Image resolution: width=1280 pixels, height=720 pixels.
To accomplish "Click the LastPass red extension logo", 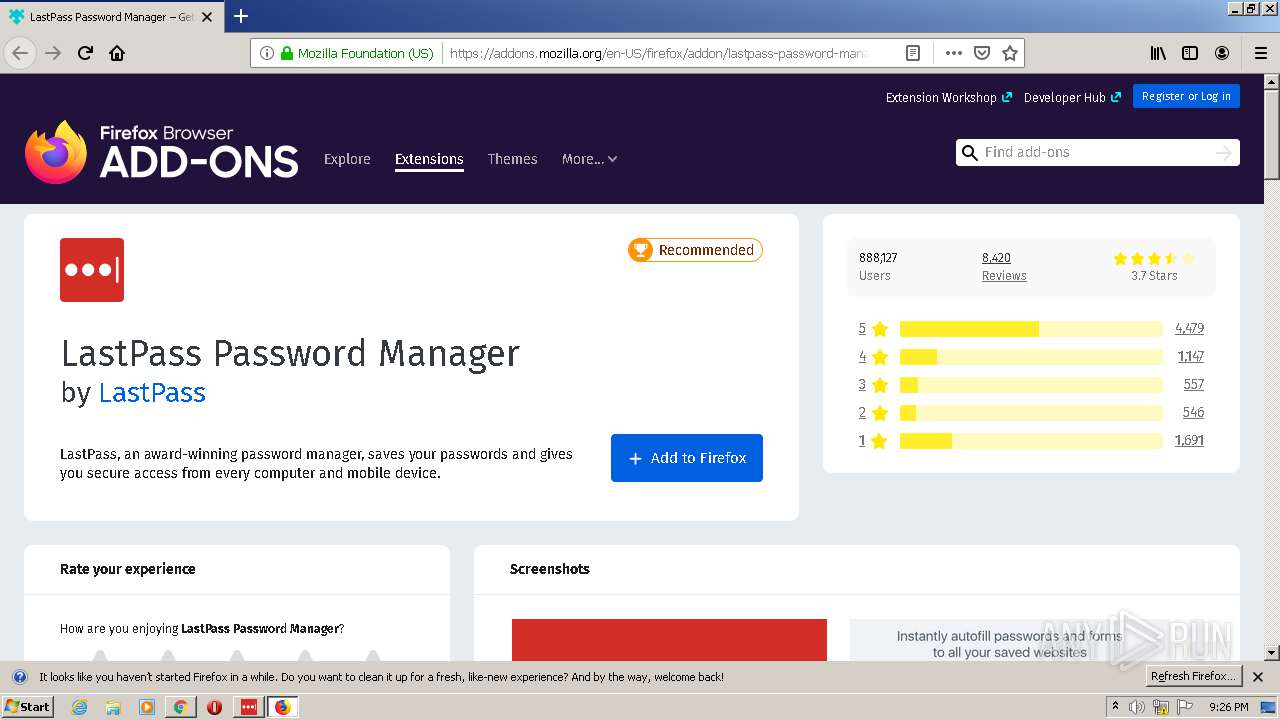I will (92, 270).
